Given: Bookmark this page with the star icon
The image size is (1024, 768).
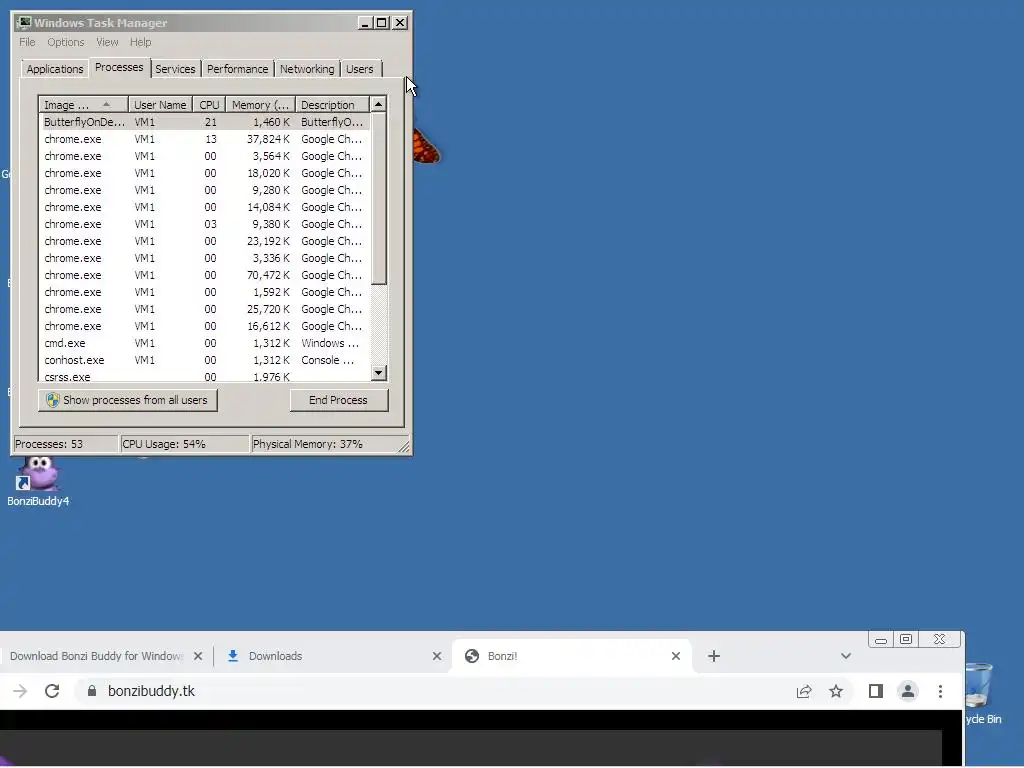Looking at the screenshot, I should coord(836,691).
